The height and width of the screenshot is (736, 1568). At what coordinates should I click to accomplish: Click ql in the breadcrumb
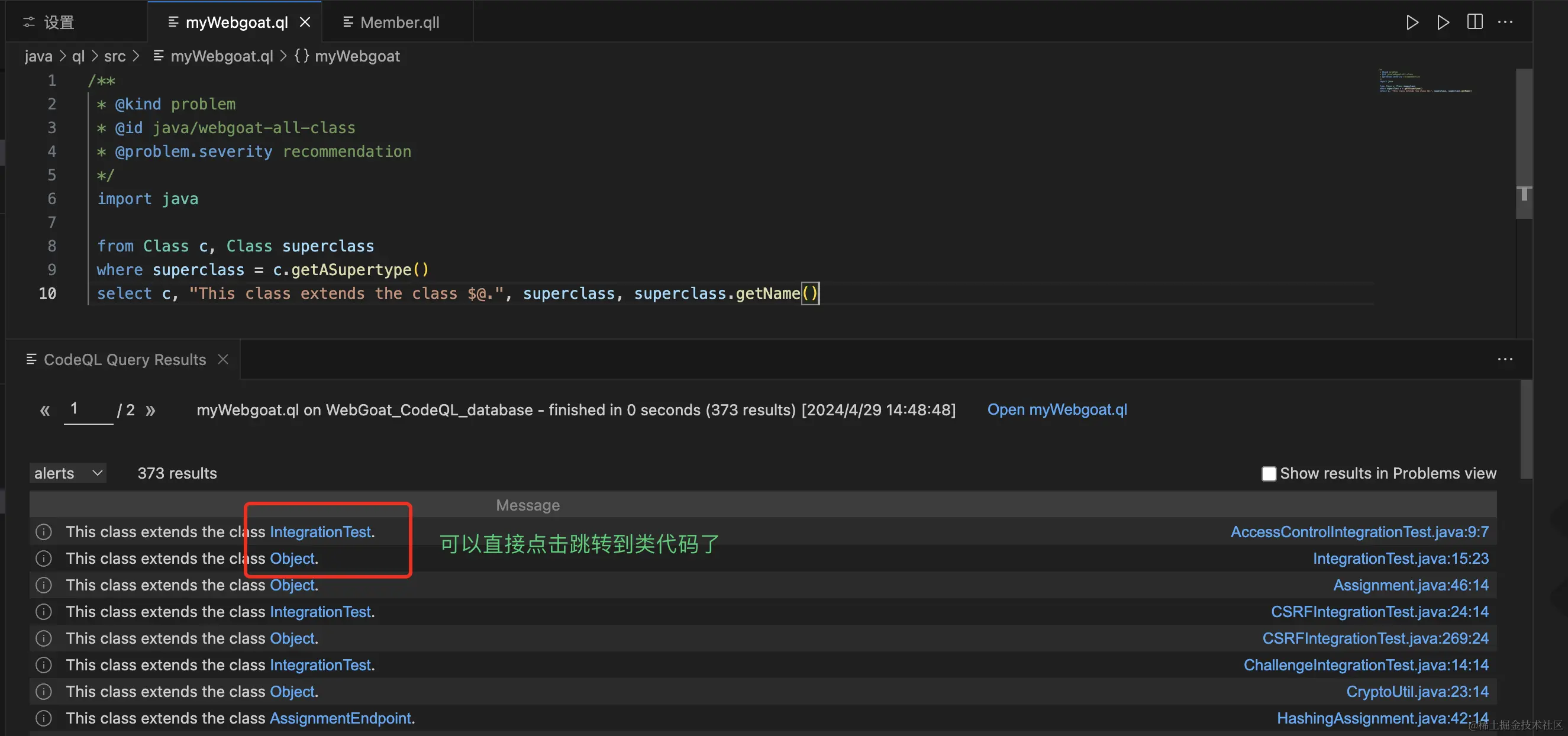(x=78, y=56)
